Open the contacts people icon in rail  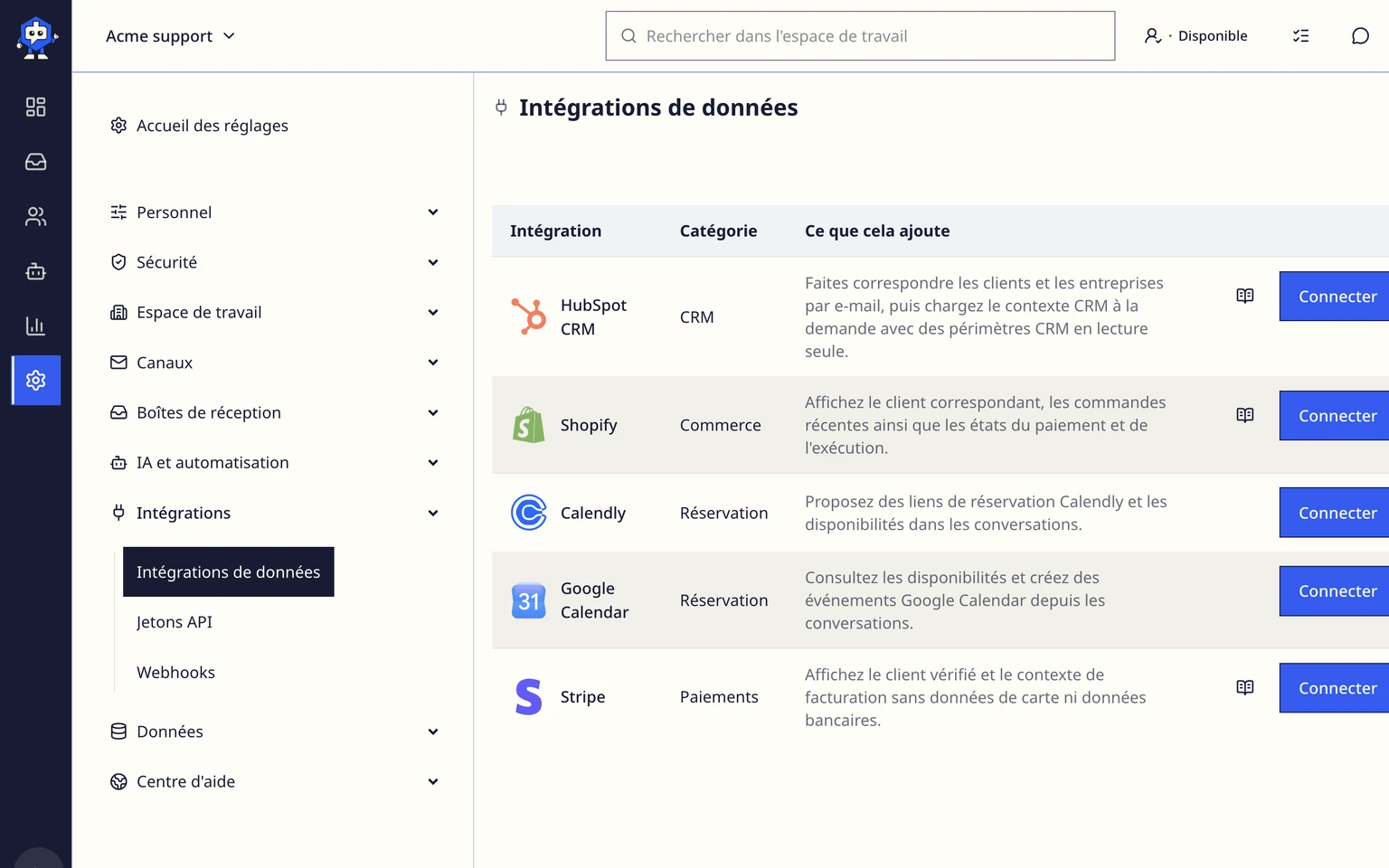click(x=35, y=216)
